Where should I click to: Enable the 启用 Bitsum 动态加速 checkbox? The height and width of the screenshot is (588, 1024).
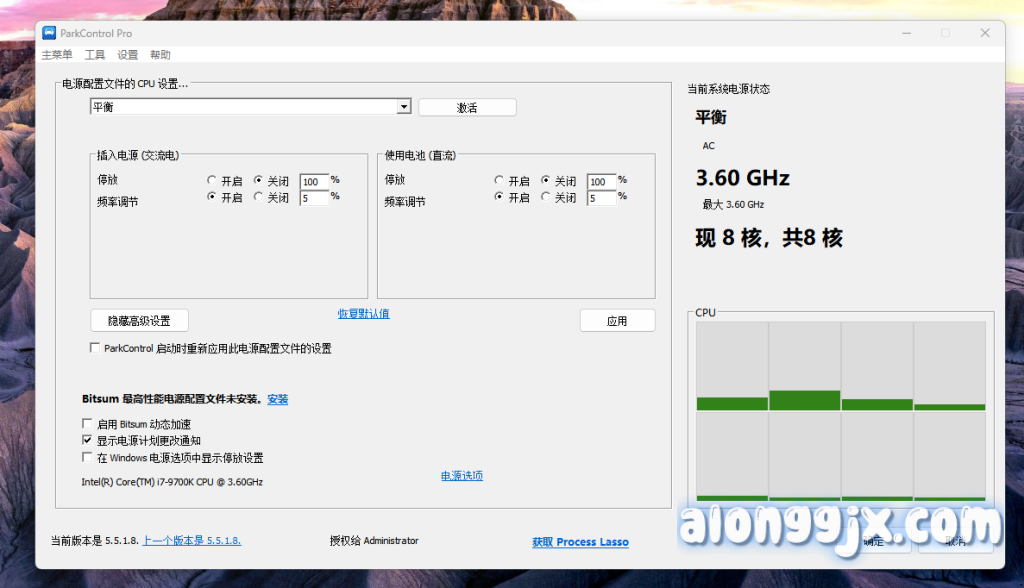[87, 424]
